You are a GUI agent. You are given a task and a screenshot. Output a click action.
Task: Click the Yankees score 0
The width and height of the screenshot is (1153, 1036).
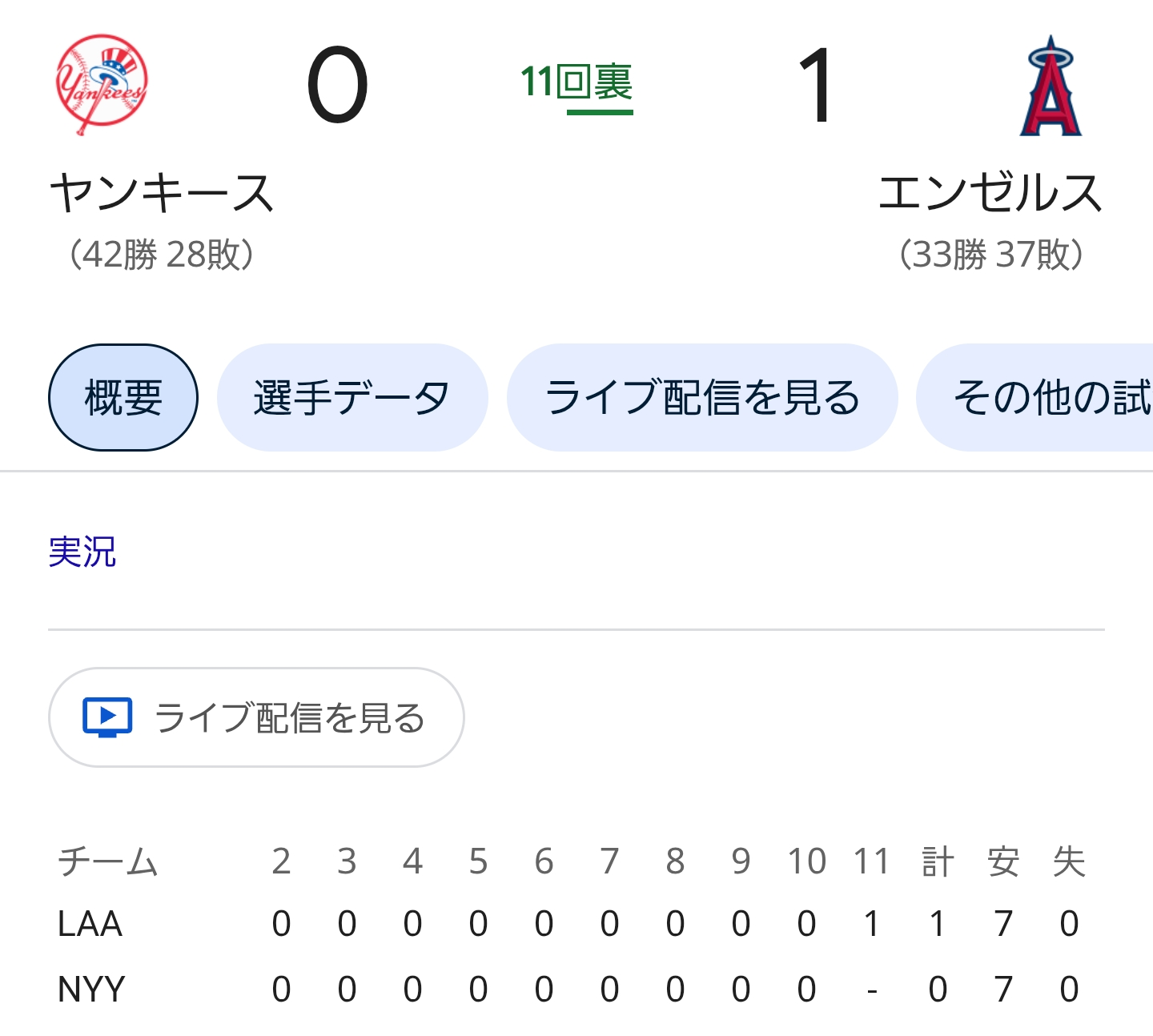point(337,85)
